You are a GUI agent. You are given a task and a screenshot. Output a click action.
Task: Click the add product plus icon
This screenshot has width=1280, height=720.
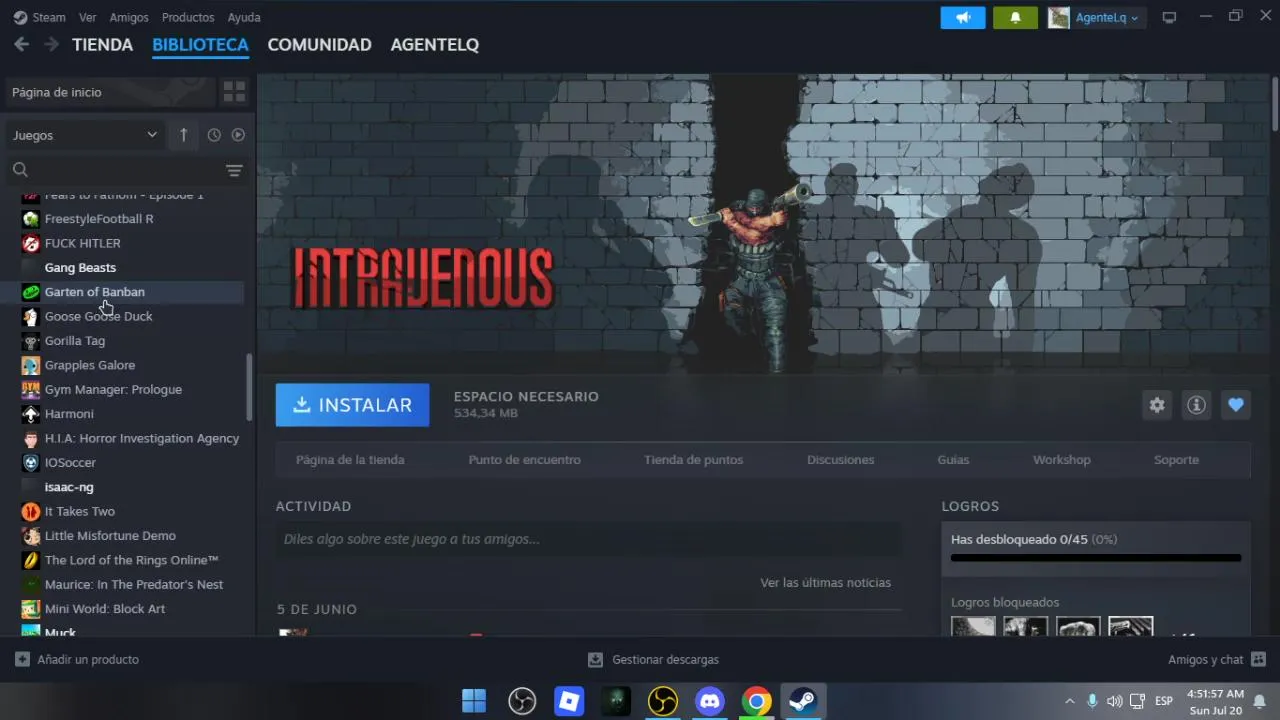click(x=22, y=660)
